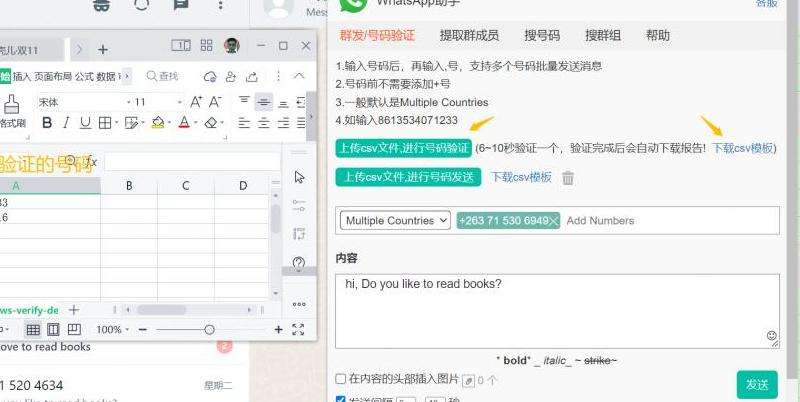Increase font size with the A+ icon

(x=196, y=102)
